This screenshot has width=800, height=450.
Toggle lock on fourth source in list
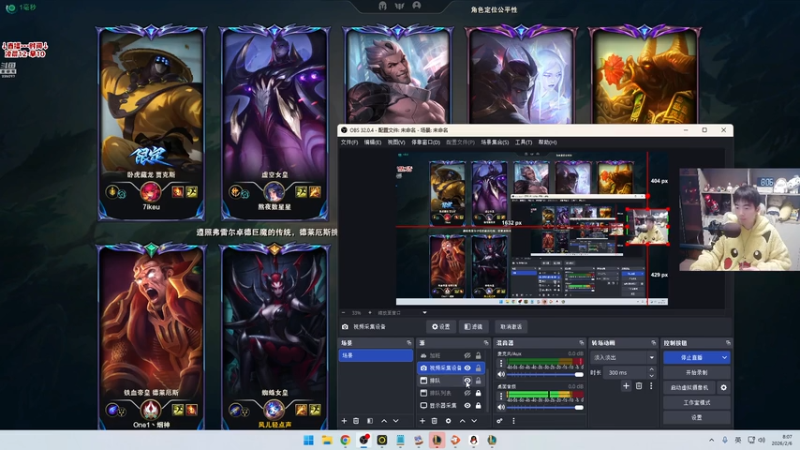coord(478,393)
